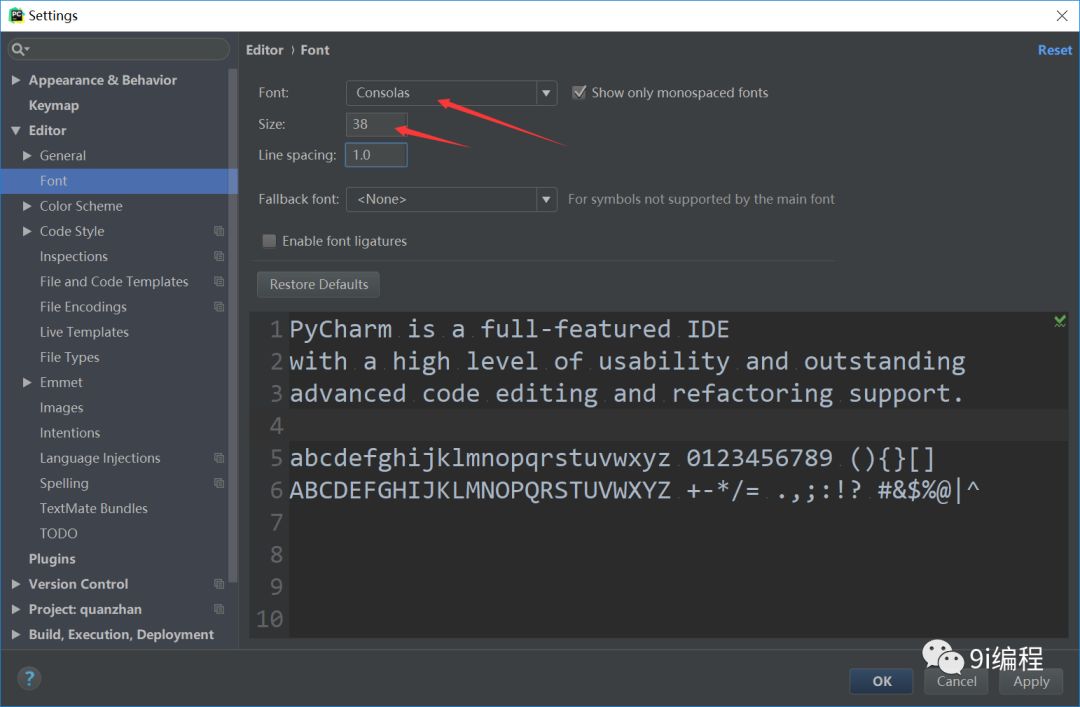Viewport: 1080px width, 707px height.
Task: Click preview line 1 PyCharm text
Action: pyautogui.click(x=509, y=329)
